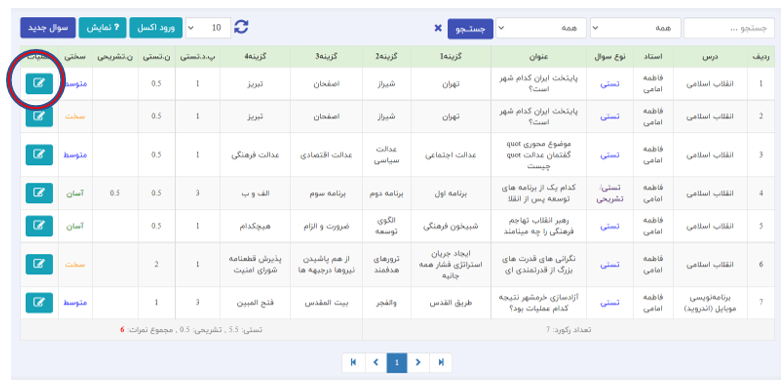Screen dimensions: 784x389
Task: Open همه dropdown beside the جستجو button
Action: click(541, 28)
